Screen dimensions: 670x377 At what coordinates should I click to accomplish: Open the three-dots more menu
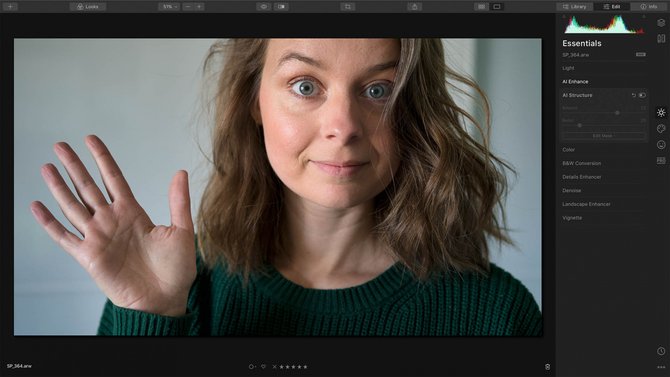(x=661, y=367)
